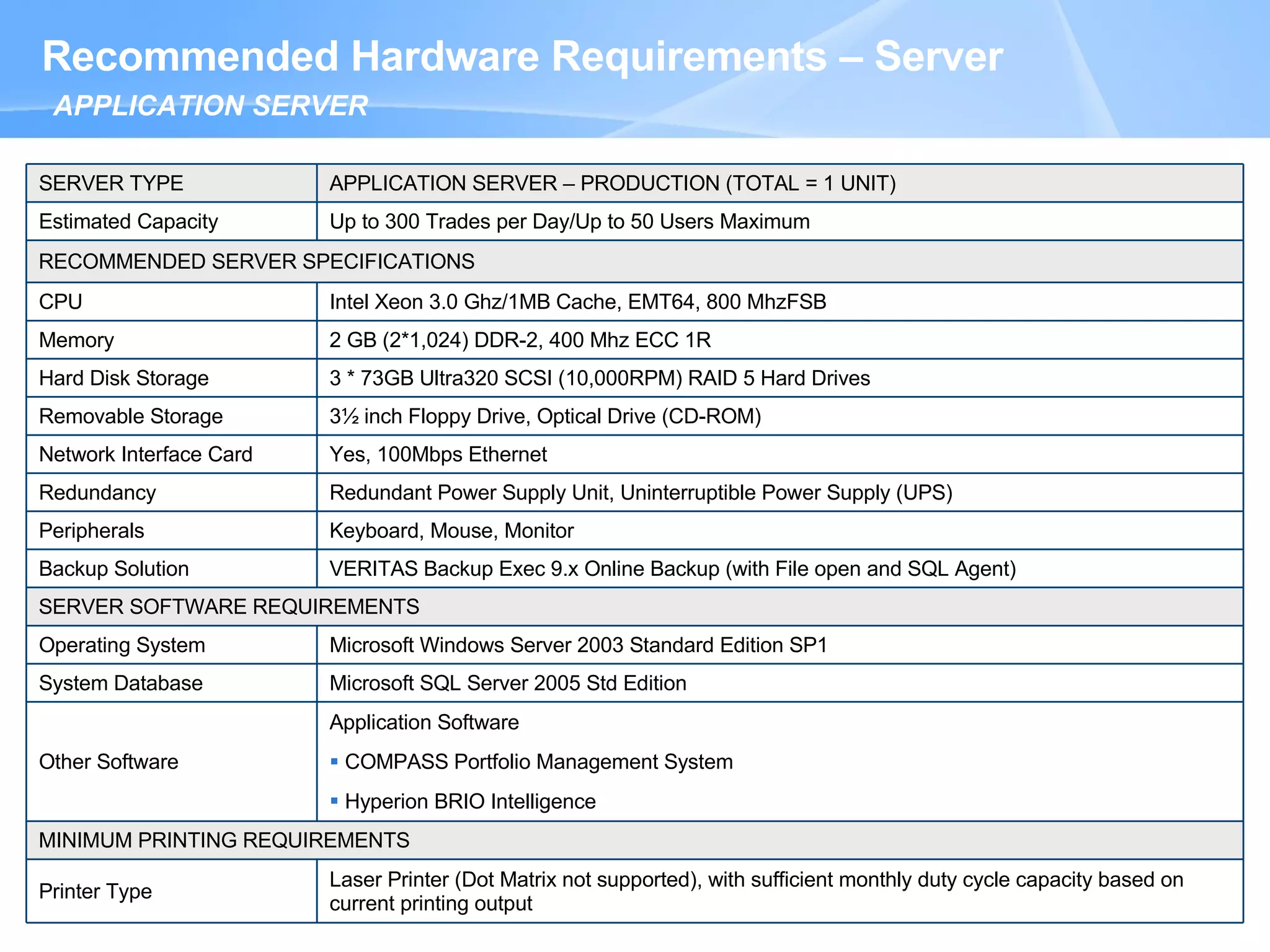Select the 'Redundancy' row label

tap(97, 493)
